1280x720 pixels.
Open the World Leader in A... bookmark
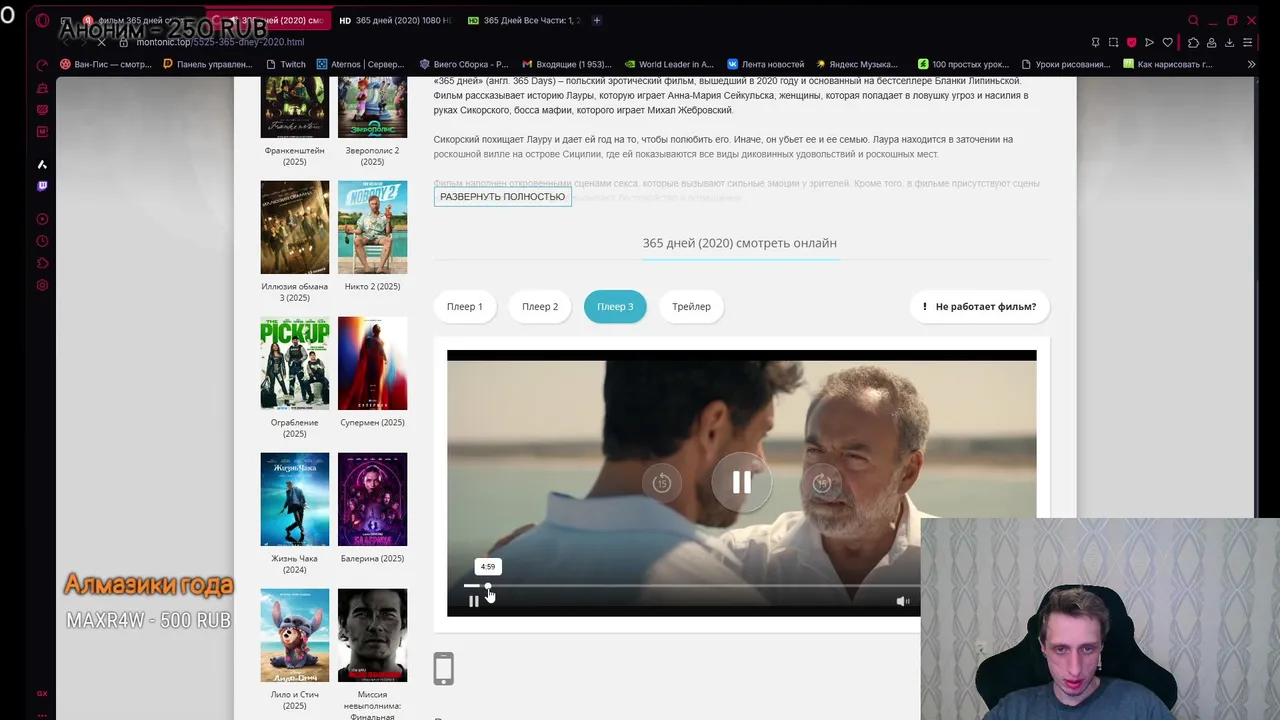pyautogui.click(x=668, y=64)
